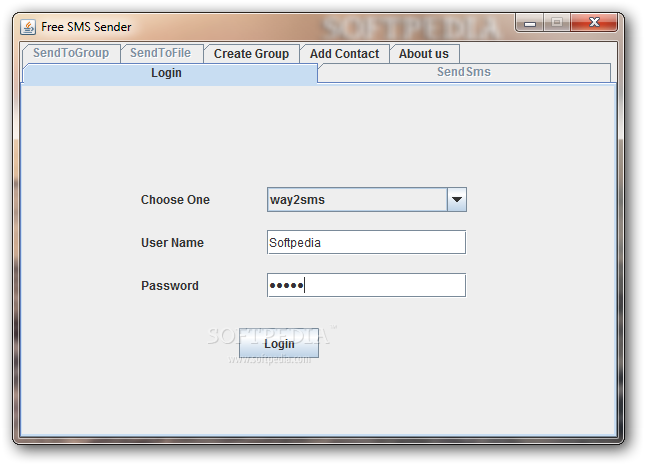
Task: Open the About us tab
Action: click(424, 53)
